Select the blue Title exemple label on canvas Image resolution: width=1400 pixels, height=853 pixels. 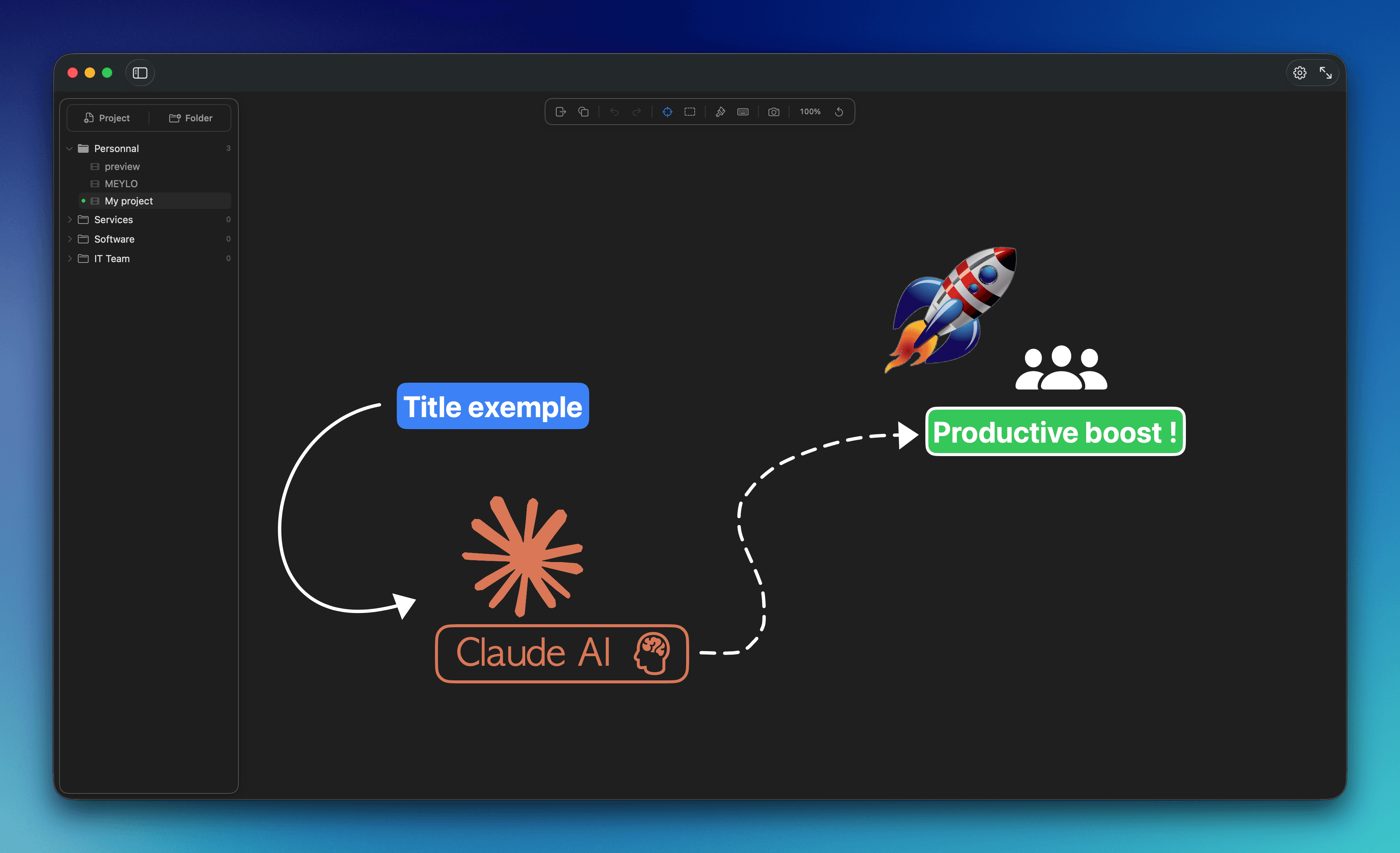click(x=493, y=406)
